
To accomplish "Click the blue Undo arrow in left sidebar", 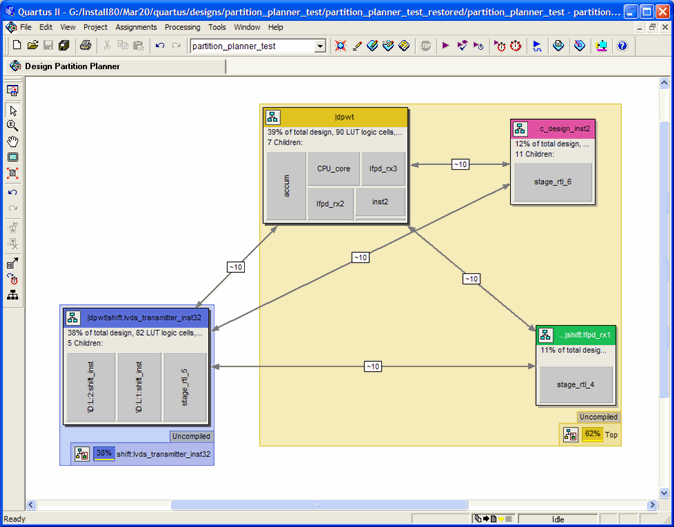I will 12,192.
